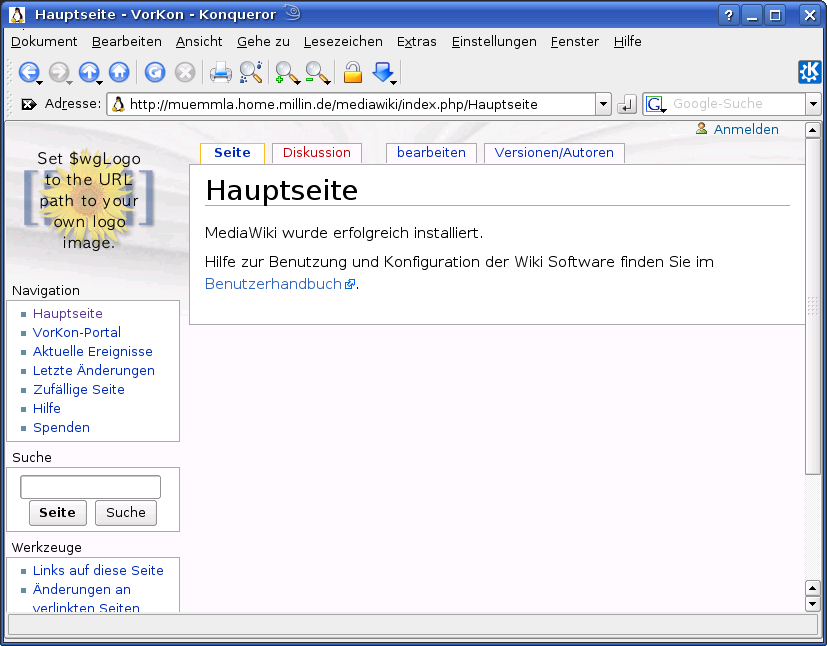827x646 pixels.
Task: Click the penguin icon in the title bar
Action: pos(17,15)
